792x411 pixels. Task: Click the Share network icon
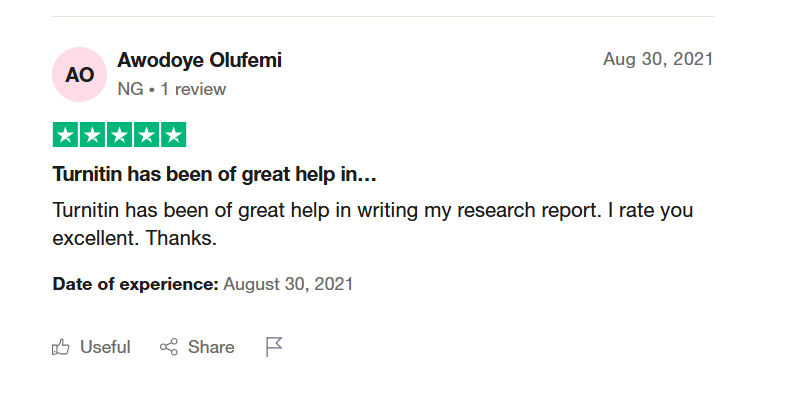[x=169, y=347]
